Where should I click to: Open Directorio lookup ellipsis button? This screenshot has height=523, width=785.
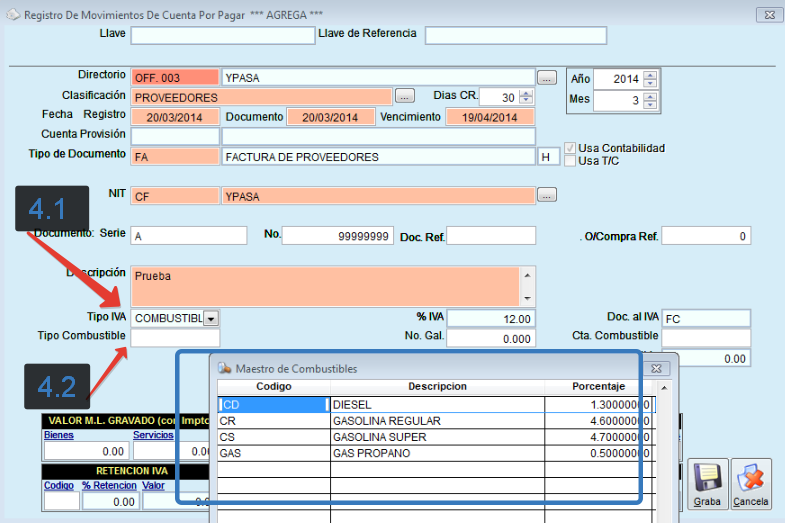pos(546,77)
